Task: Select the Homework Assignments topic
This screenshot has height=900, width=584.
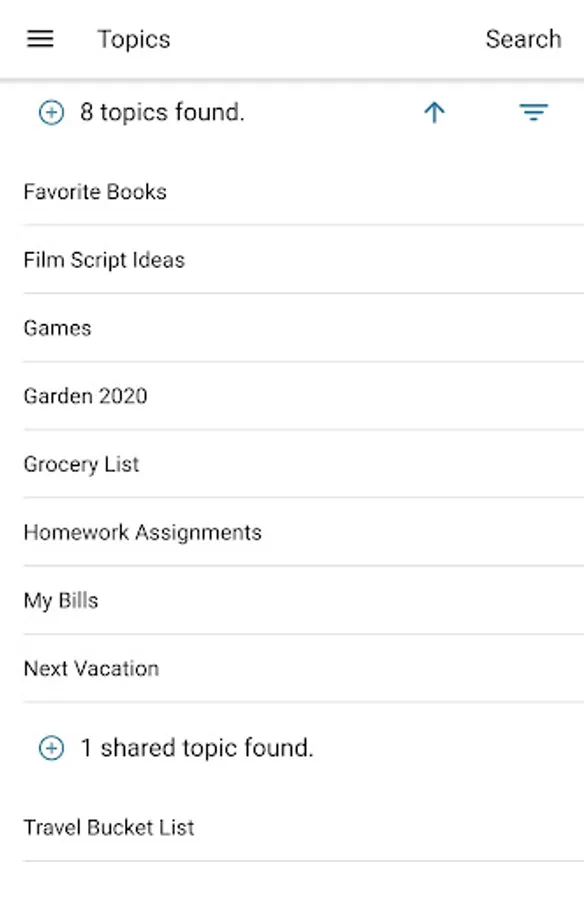Action: [x=142, y=532]
